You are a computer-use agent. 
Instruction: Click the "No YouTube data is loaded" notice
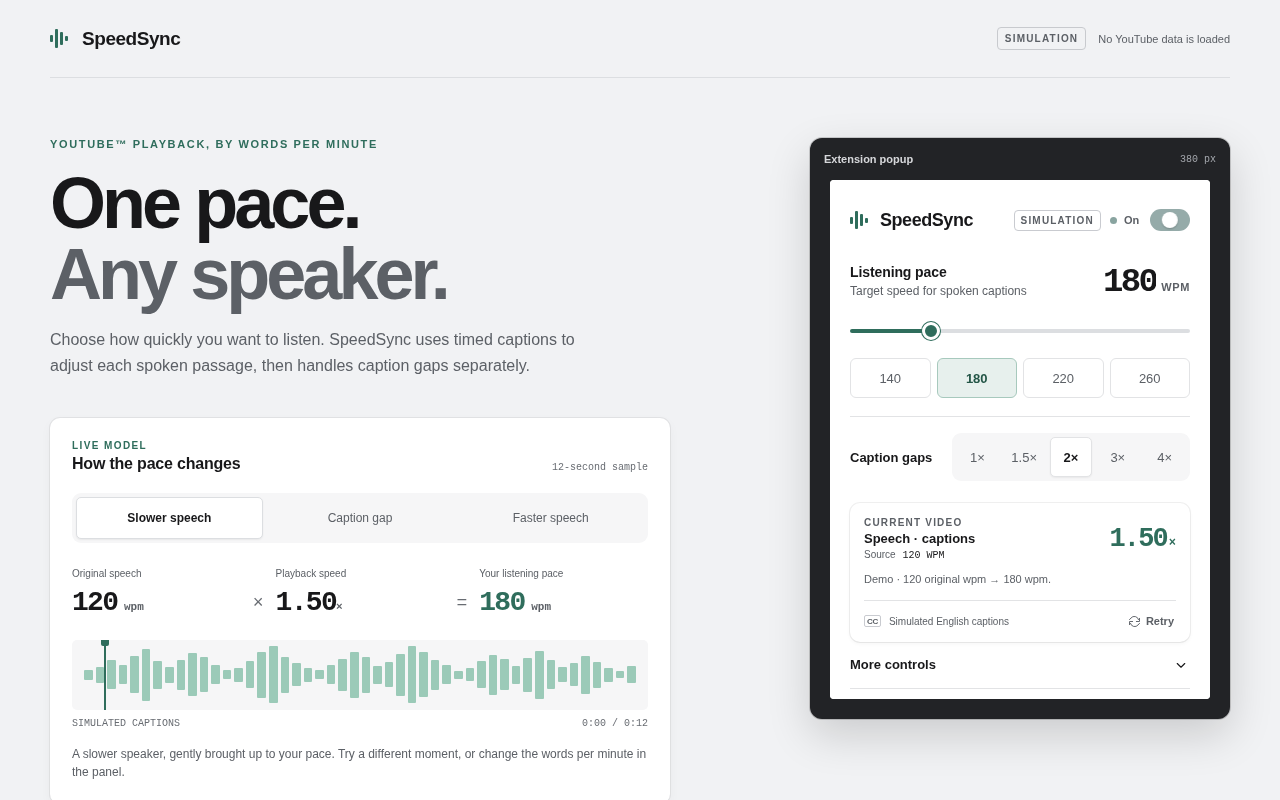(x=1164, y=39)
